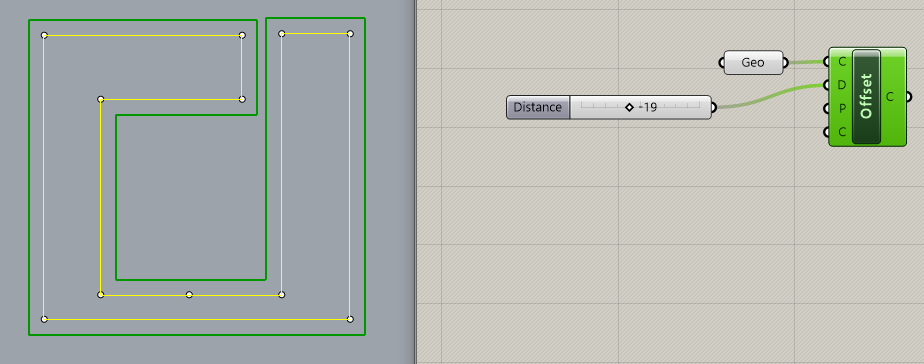The width and height of the screenshot is (924, 364).
Task: Click the Distance slider name label
Action: pyautogui.click(x=537, y=107)
